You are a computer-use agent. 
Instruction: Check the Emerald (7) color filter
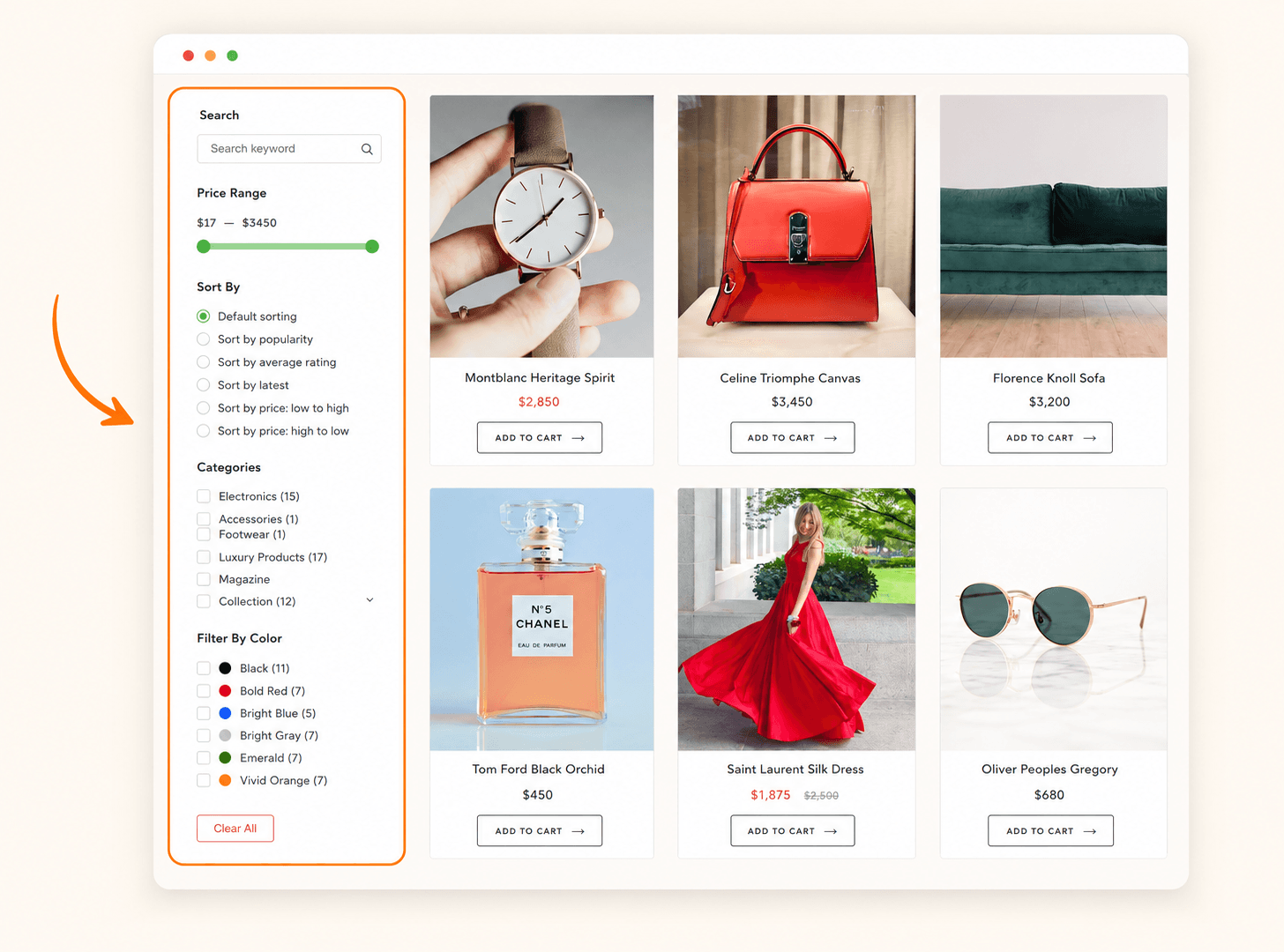204,758
